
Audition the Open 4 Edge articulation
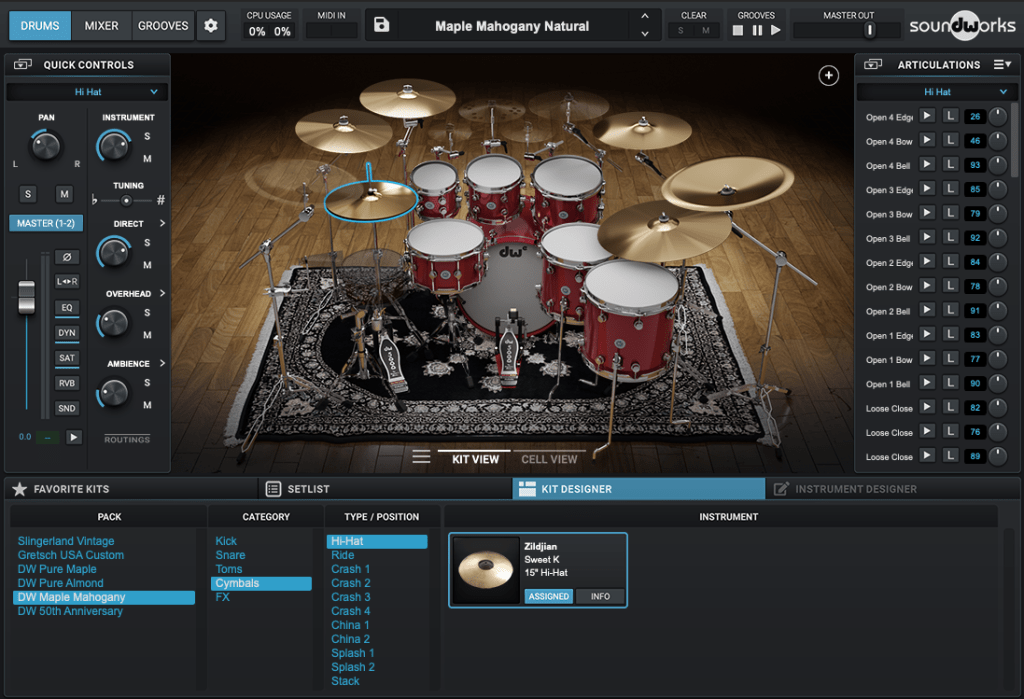(x=927, y=117)
